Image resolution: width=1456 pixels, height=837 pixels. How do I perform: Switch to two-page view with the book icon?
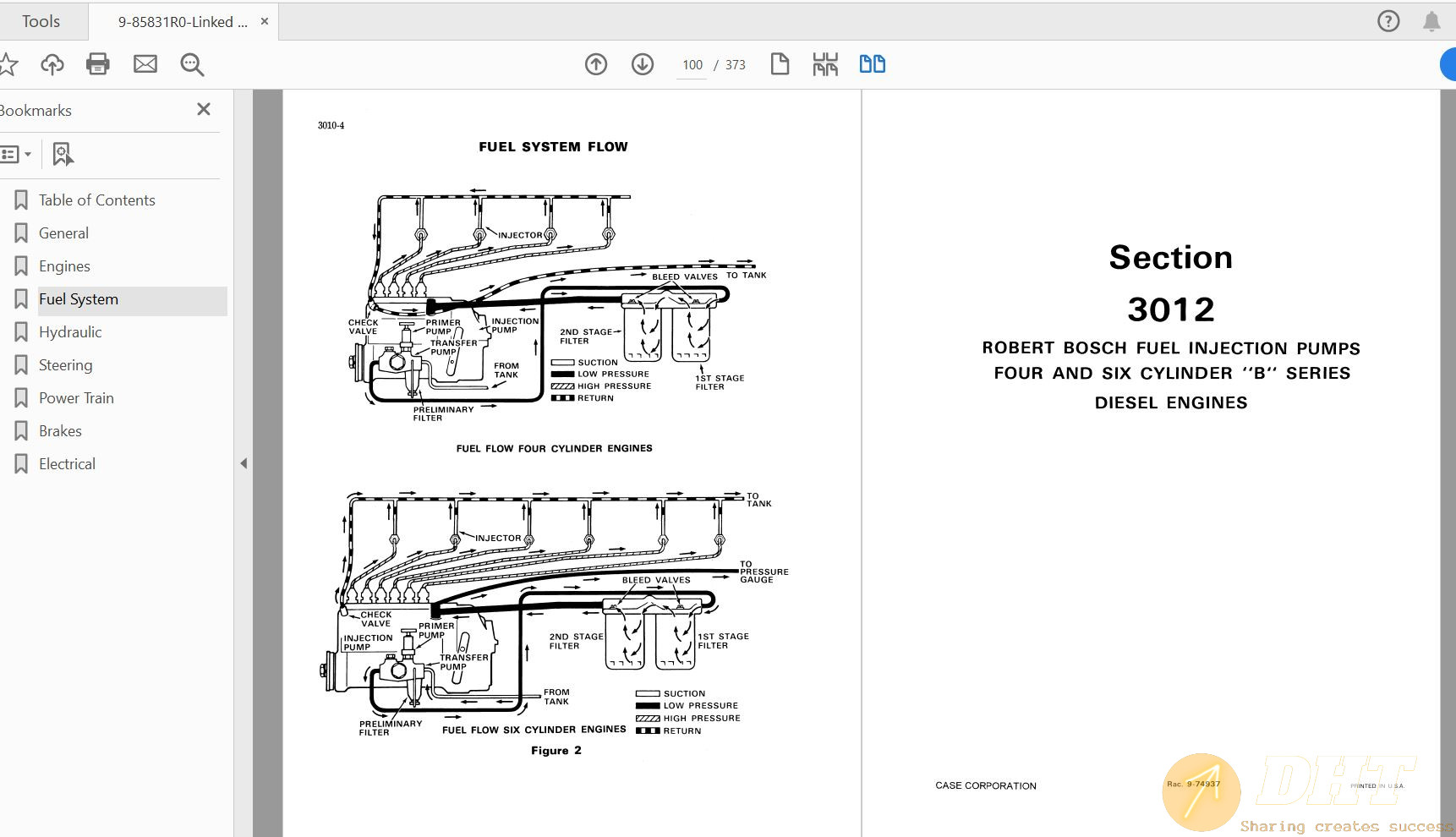(872, 63)
